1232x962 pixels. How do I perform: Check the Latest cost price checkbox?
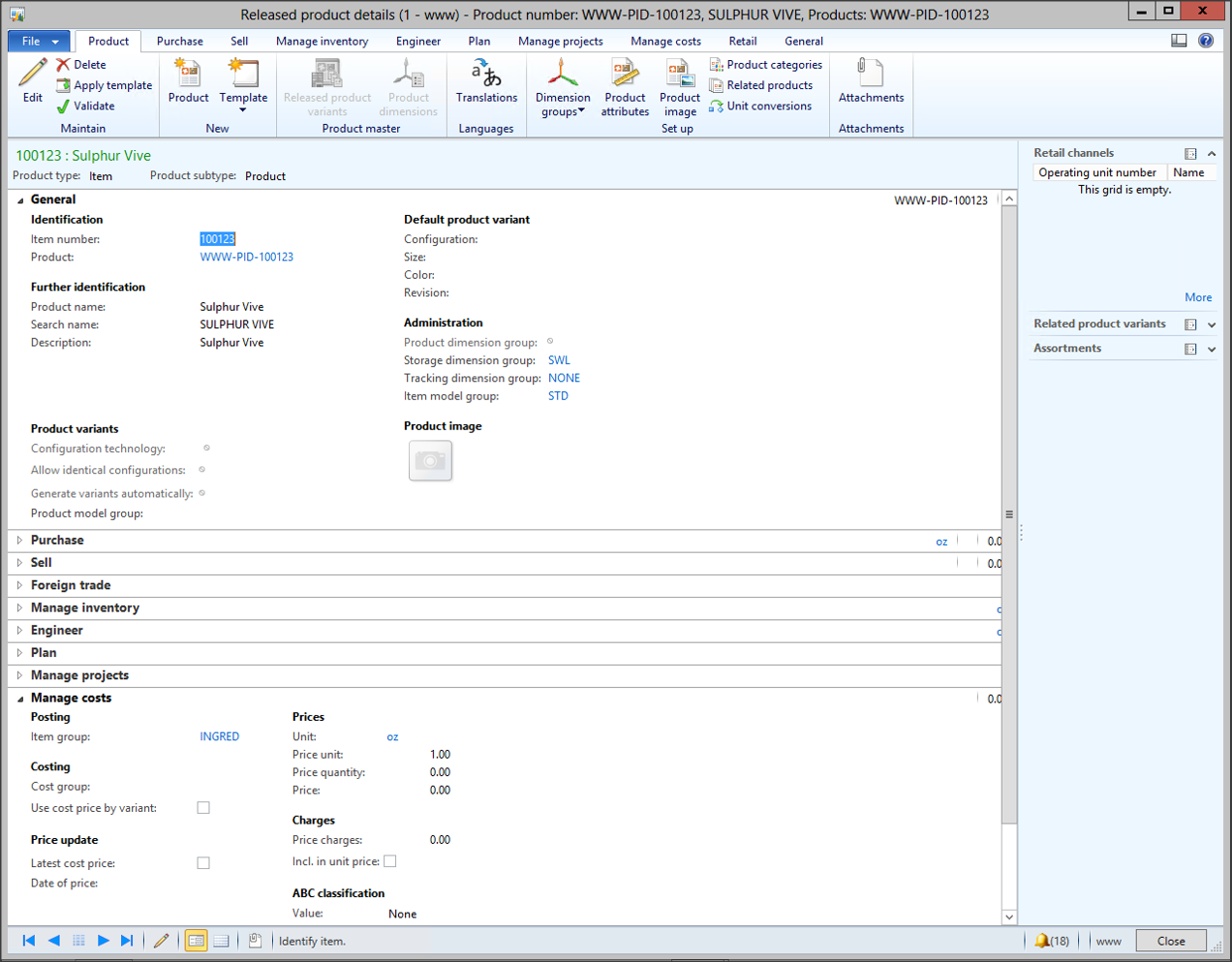point(203,863)
